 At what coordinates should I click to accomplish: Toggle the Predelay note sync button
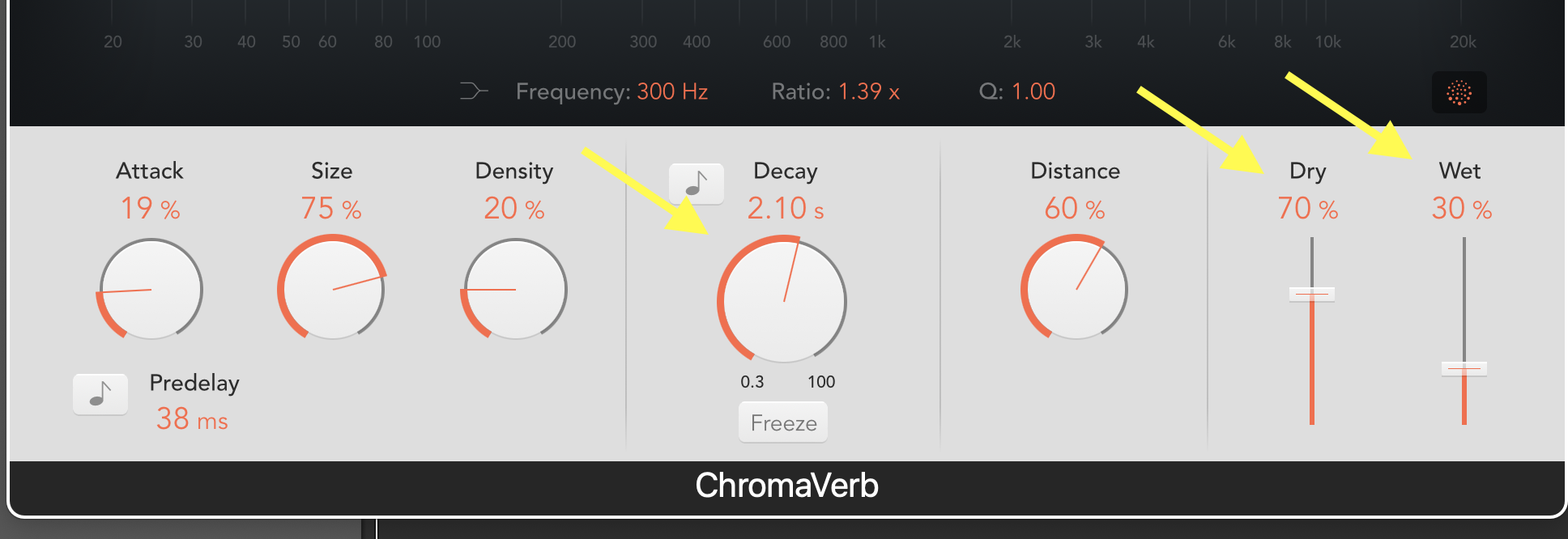point(100,394)
